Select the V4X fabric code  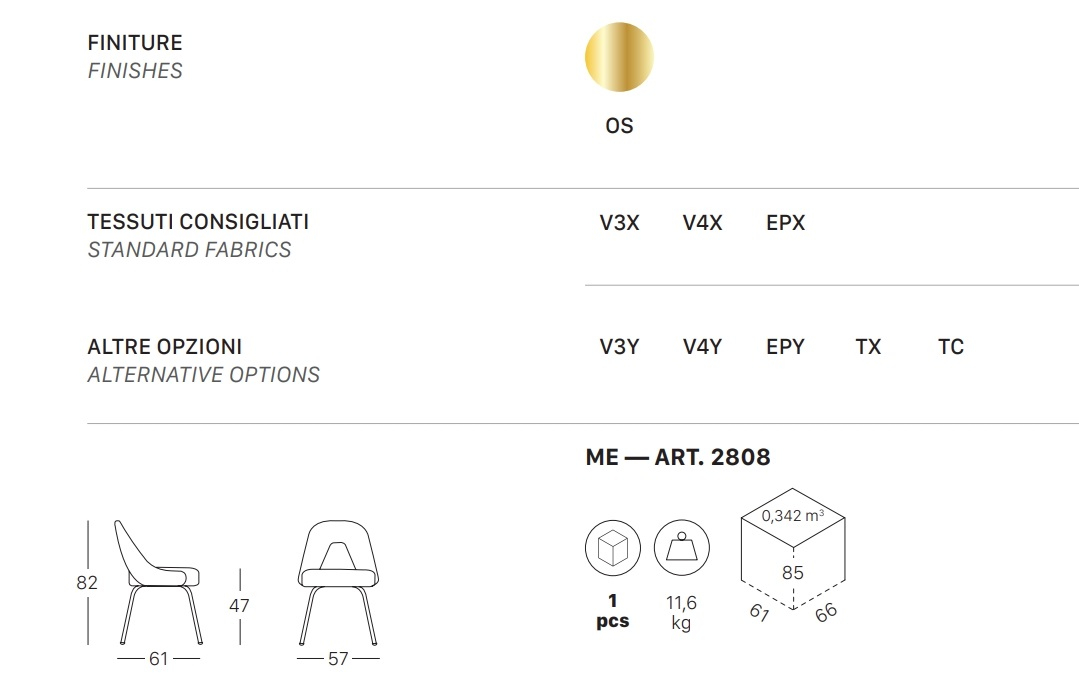(x=703, y=222)
